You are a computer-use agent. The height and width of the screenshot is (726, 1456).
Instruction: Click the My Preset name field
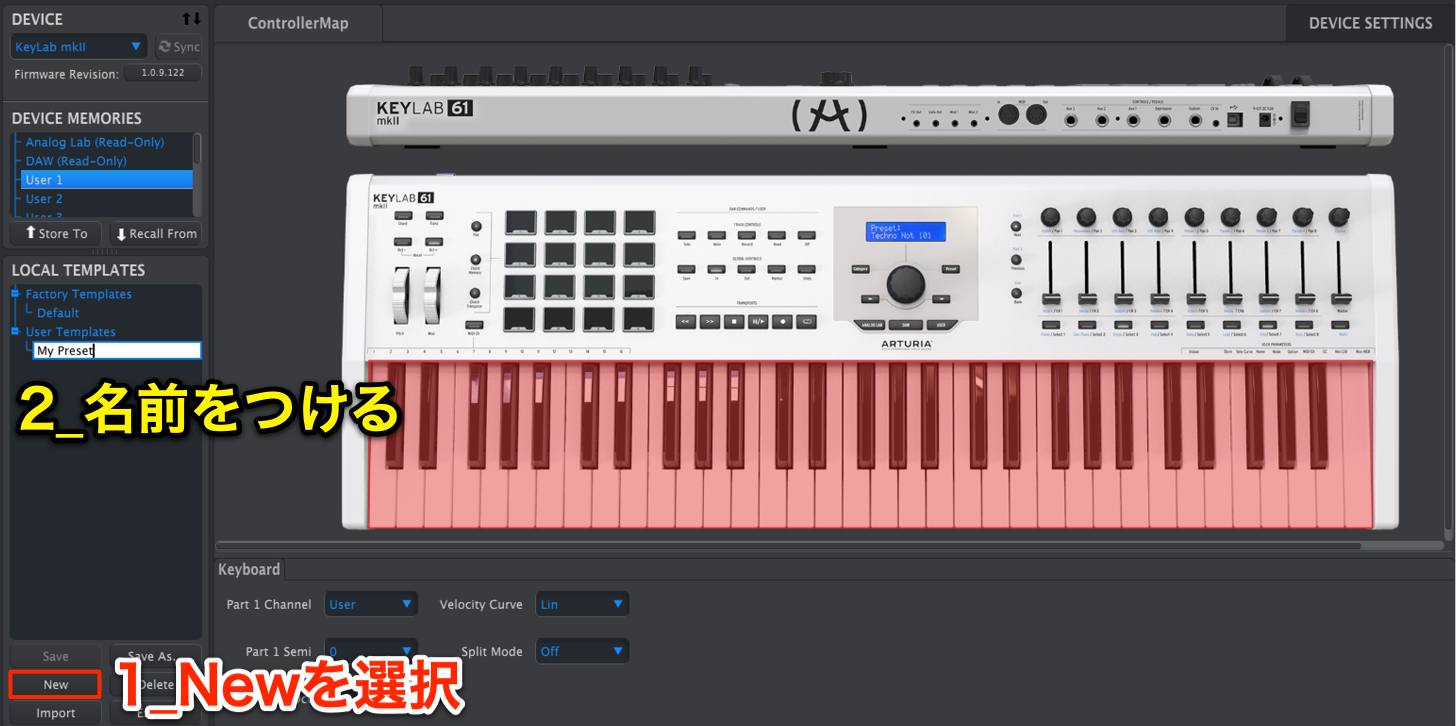coord(117,350)
